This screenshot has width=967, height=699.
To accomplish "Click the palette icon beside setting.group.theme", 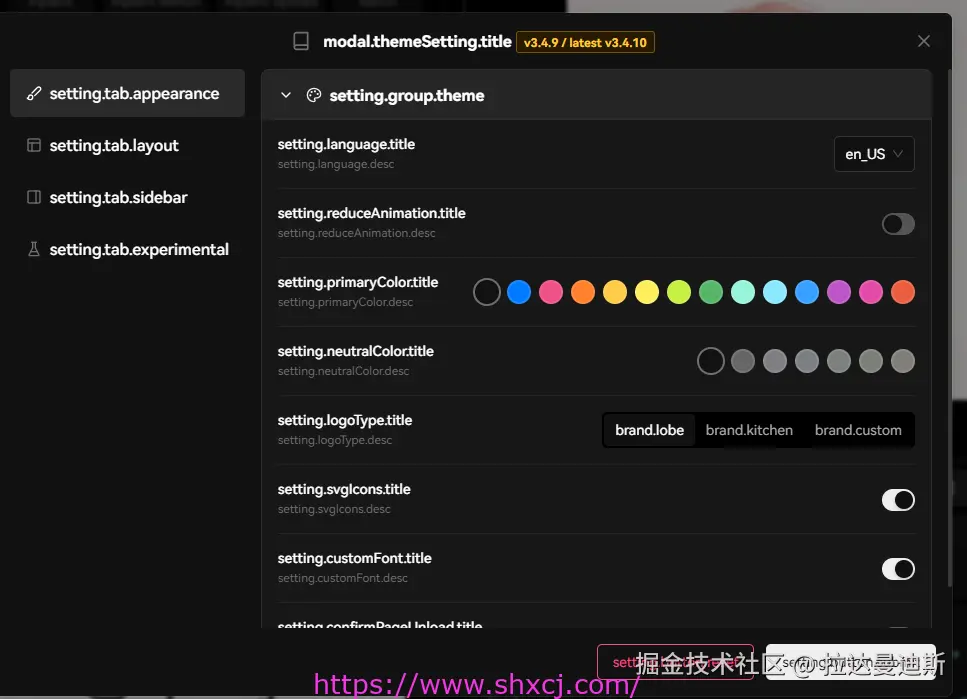I will point(314,95).
